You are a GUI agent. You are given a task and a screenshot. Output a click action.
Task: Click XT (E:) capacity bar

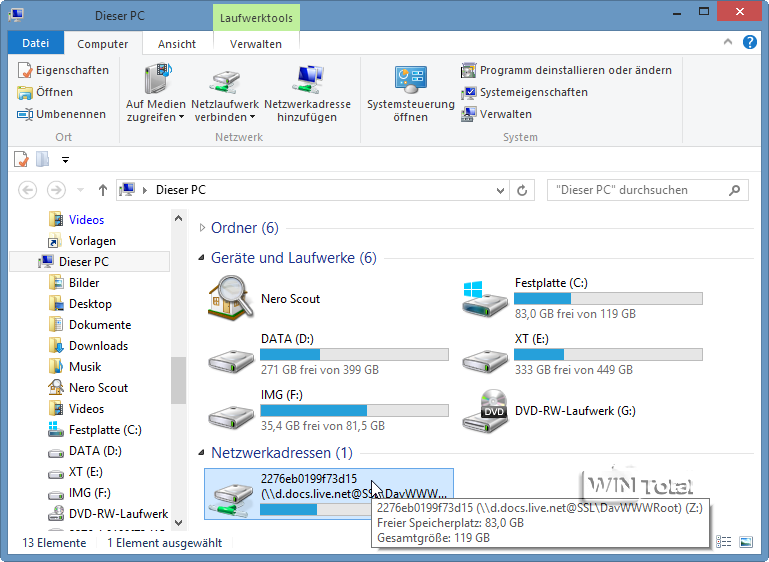pos(608,354)
